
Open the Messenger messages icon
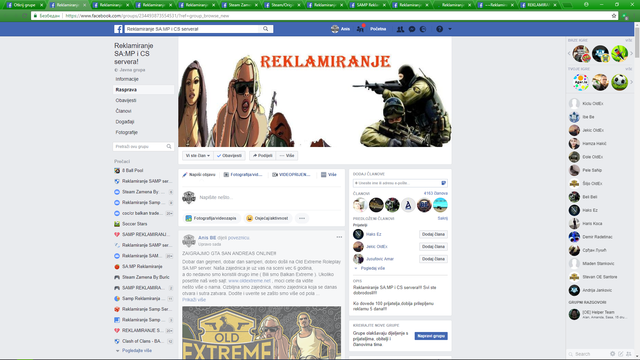click(412, 29)
